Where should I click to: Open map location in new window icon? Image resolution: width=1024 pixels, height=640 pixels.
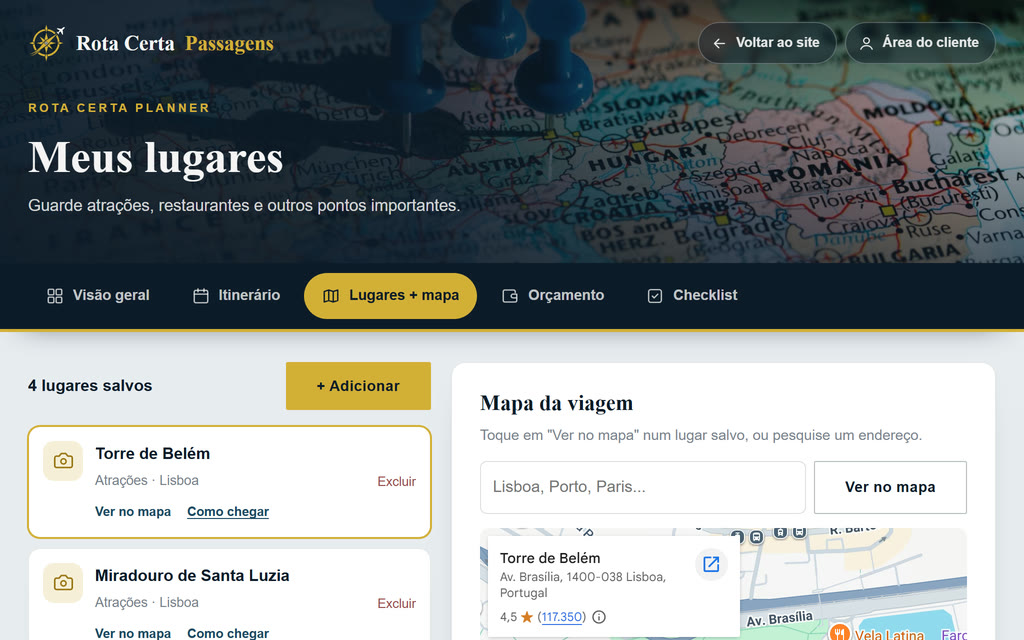click(711, 564)
